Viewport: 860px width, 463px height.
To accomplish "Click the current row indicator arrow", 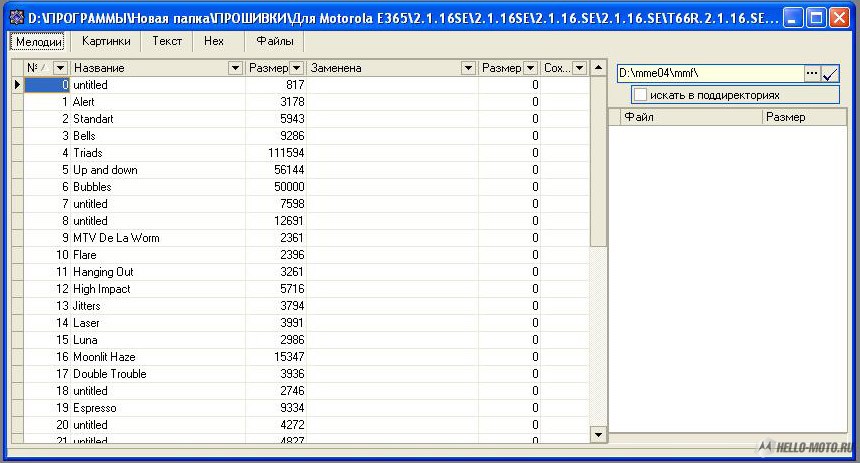I will (17, 84).
